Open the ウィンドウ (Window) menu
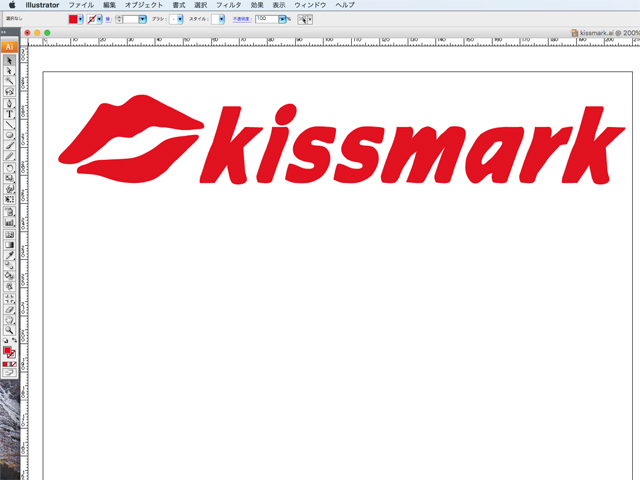 click(310, 5)
